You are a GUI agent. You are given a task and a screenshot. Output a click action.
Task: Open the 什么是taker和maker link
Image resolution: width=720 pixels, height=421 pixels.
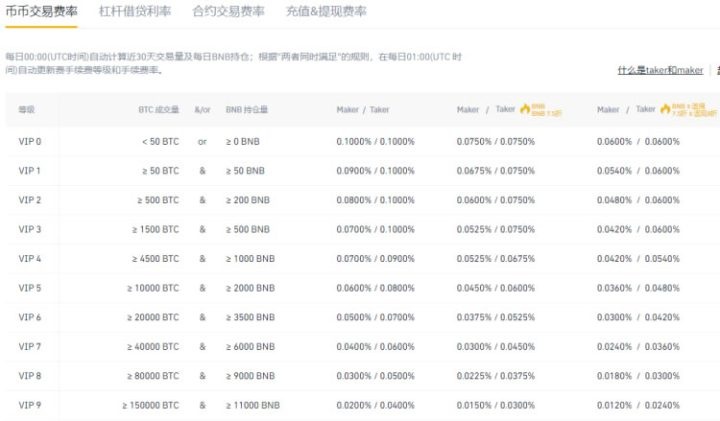660,71
